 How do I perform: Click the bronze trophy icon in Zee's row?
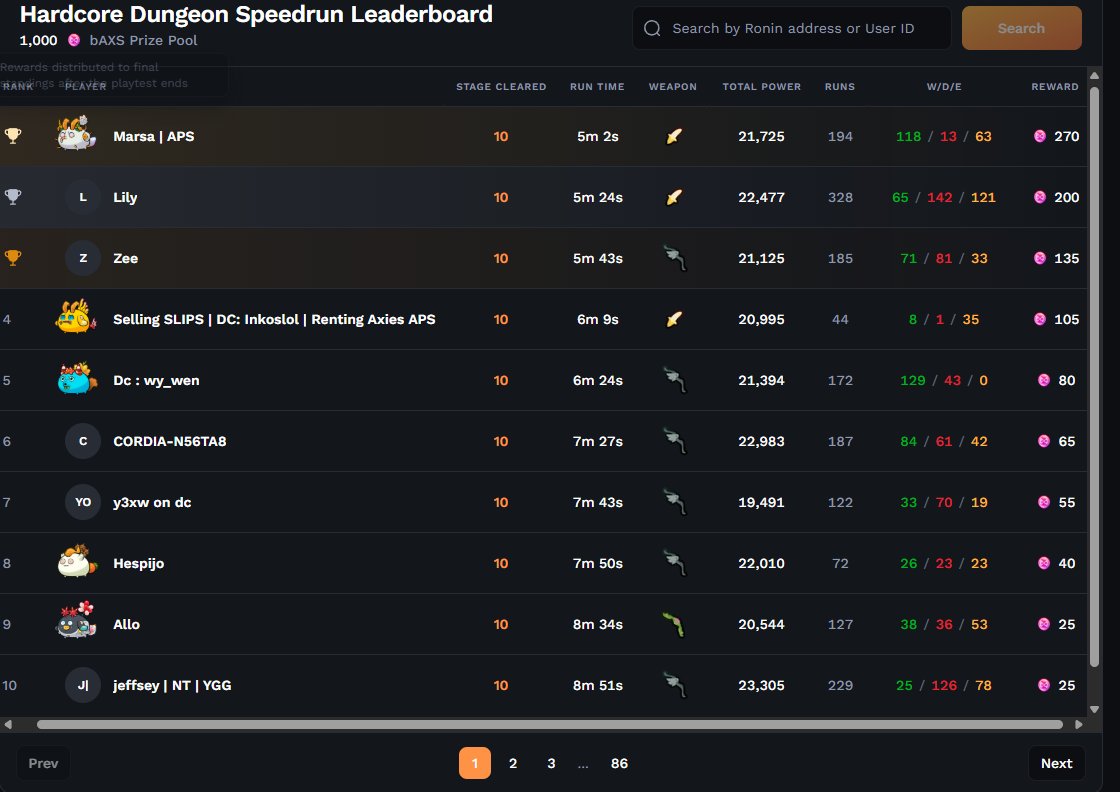13,258
